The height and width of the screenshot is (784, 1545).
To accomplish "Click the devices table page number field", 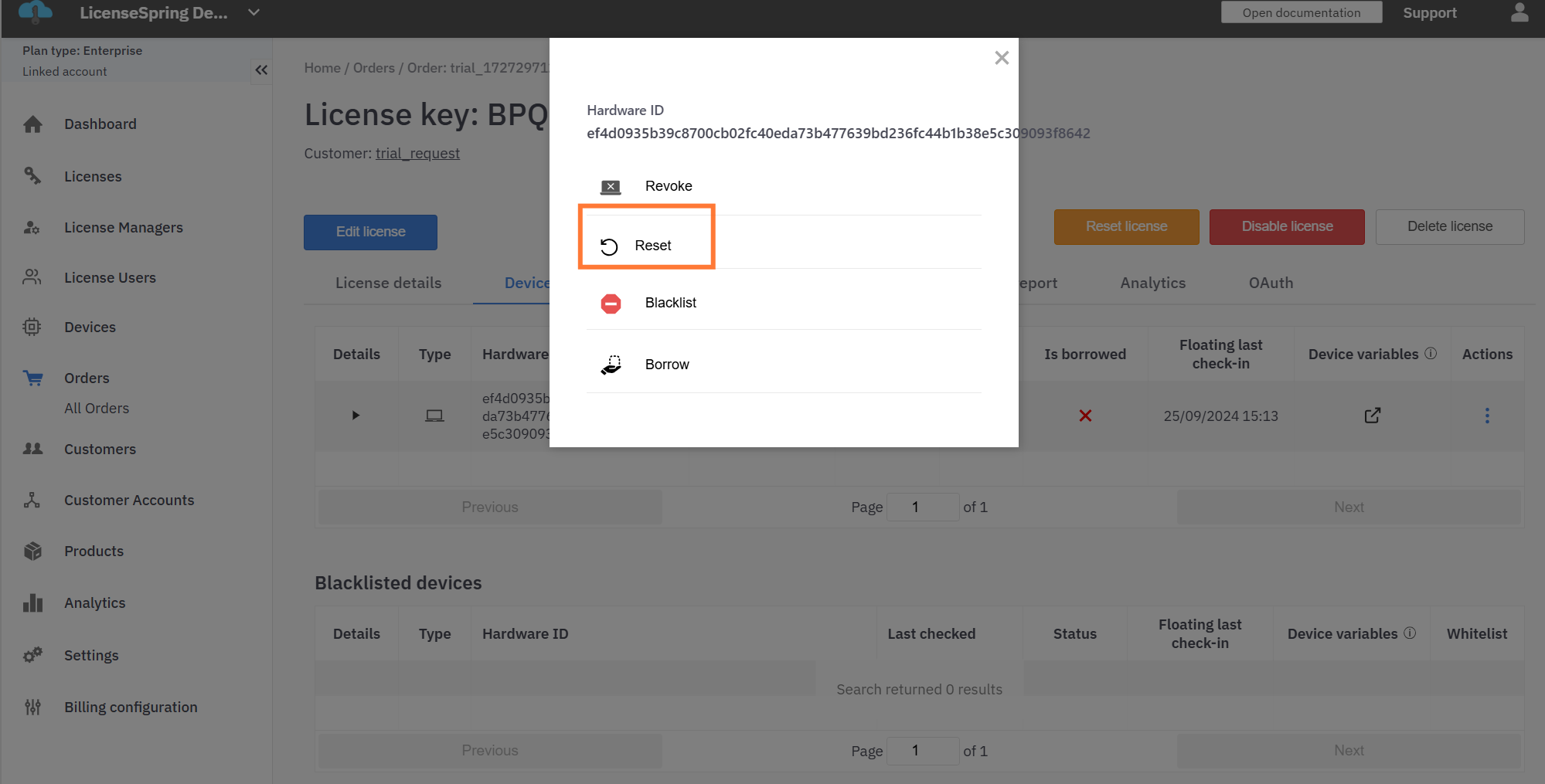I will (922, 507).
